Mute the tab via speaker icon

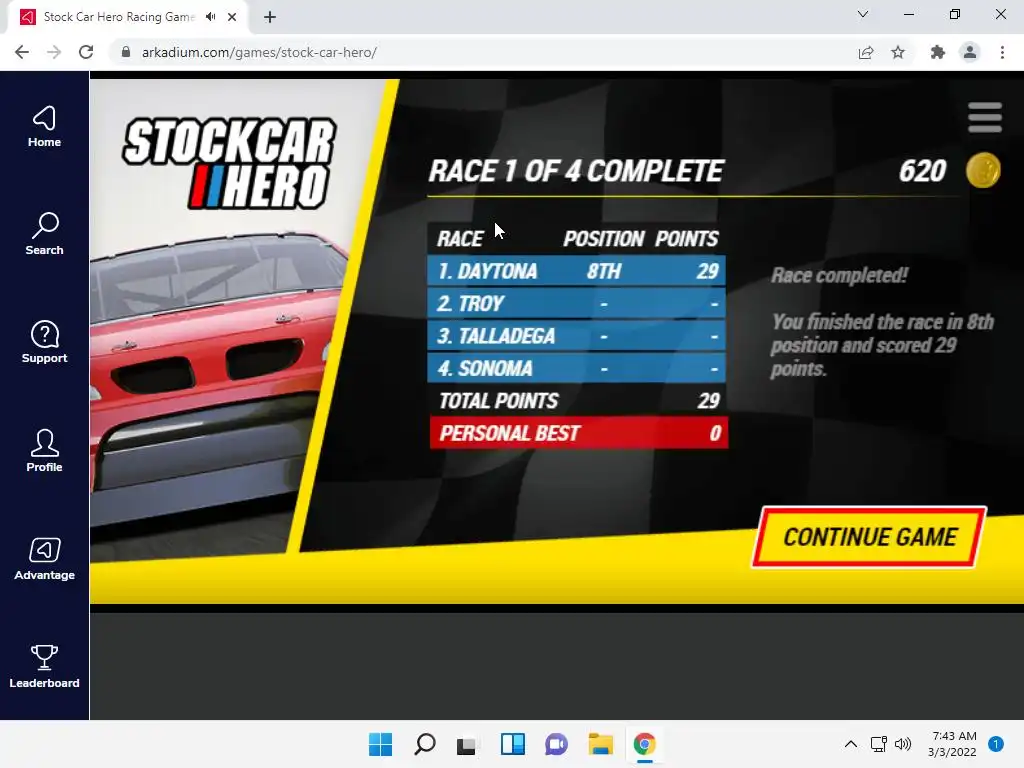(210, 17)
